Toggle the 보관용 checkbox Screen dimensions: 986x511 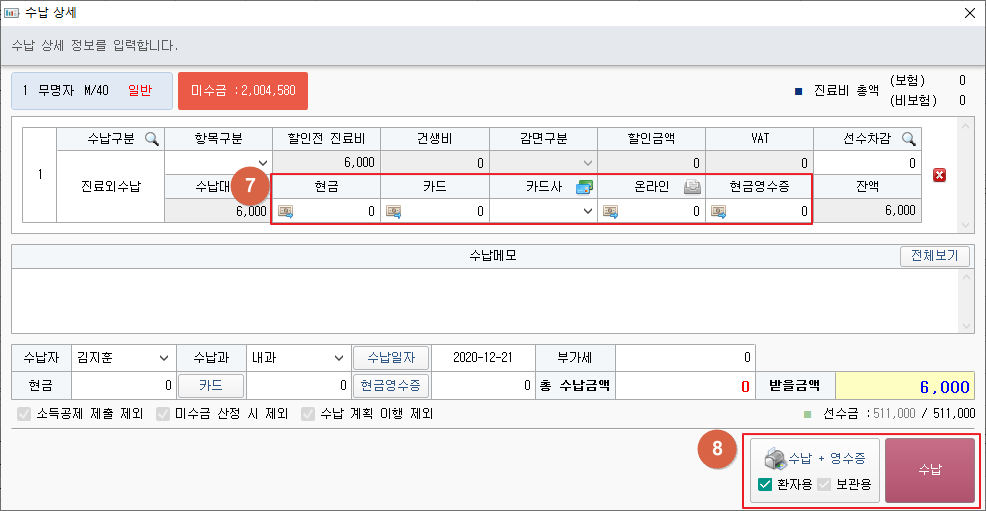click(825, 485)
